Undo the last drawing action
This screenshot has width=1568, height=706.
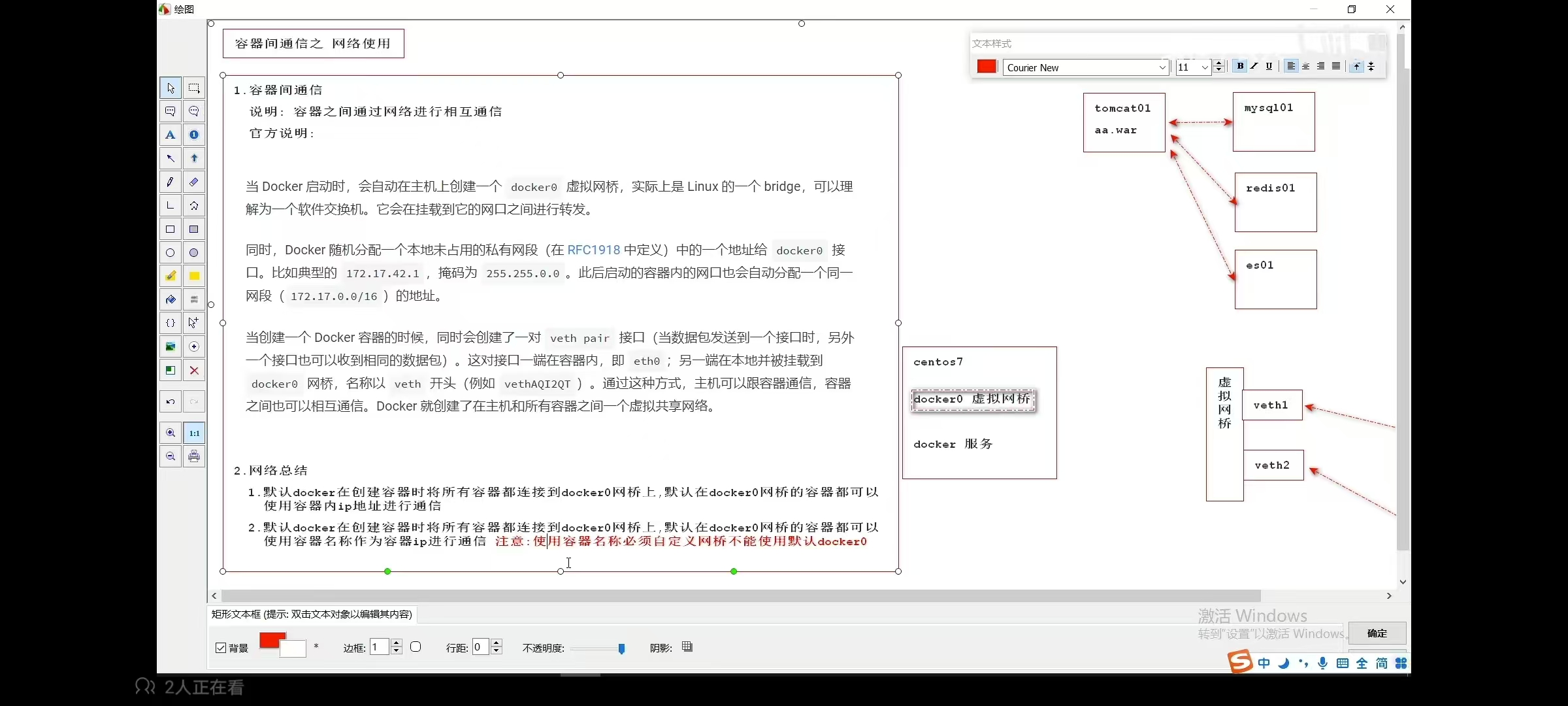171,401
